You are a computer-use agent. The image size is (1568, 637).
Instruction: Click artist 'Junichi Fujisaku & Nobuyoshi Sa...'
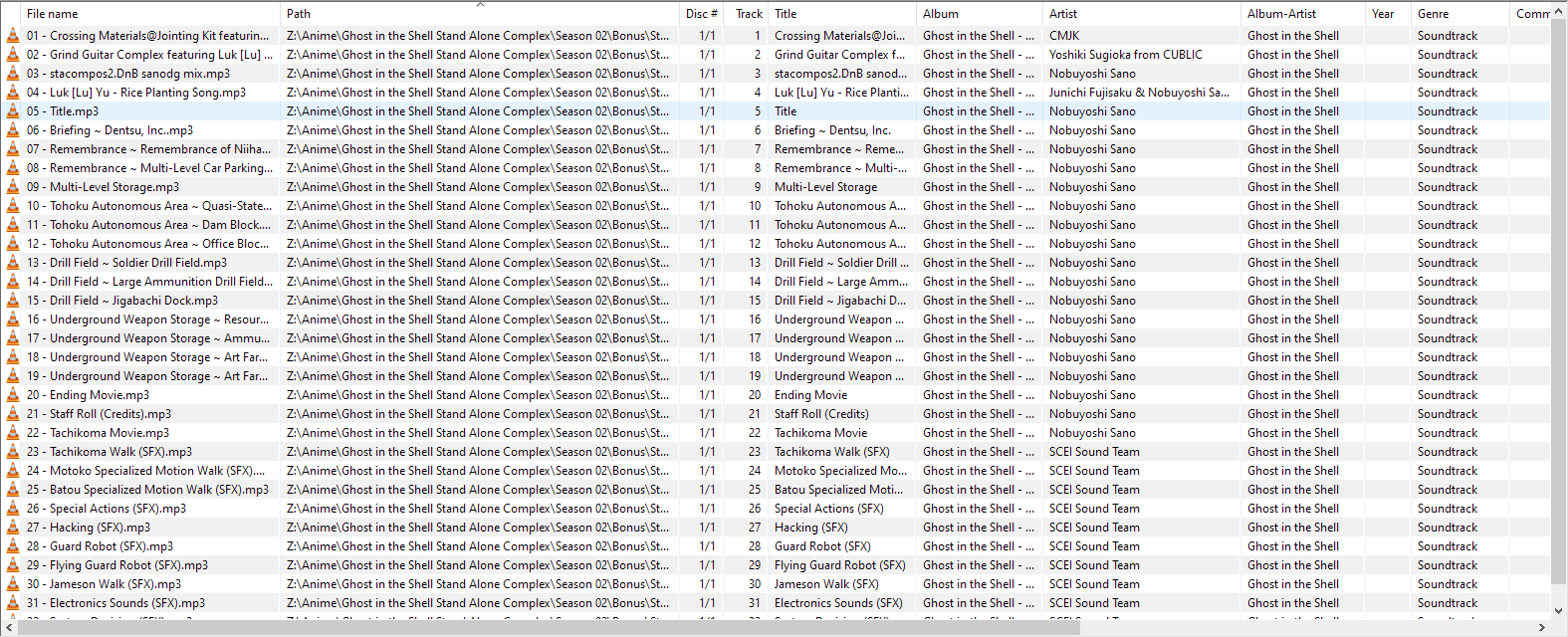(x=1140, y=92)
